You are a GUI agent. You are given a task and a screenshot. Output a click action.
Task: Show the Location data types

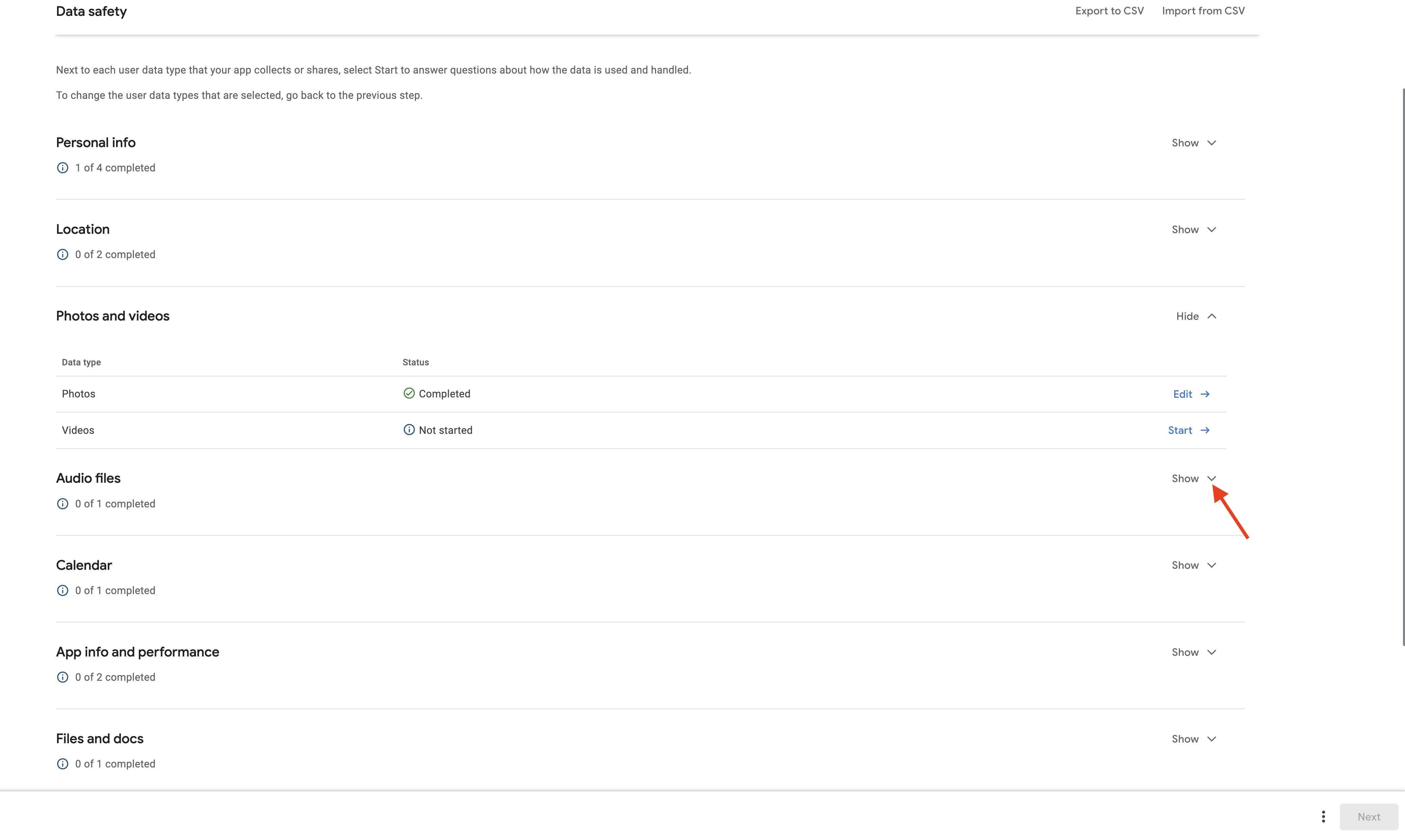[1193, 230]
